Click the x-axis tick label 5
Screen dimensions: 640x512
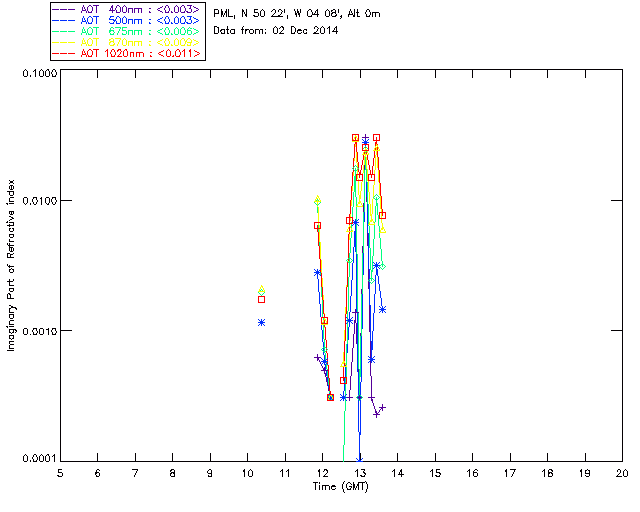(x=60, y=473)
